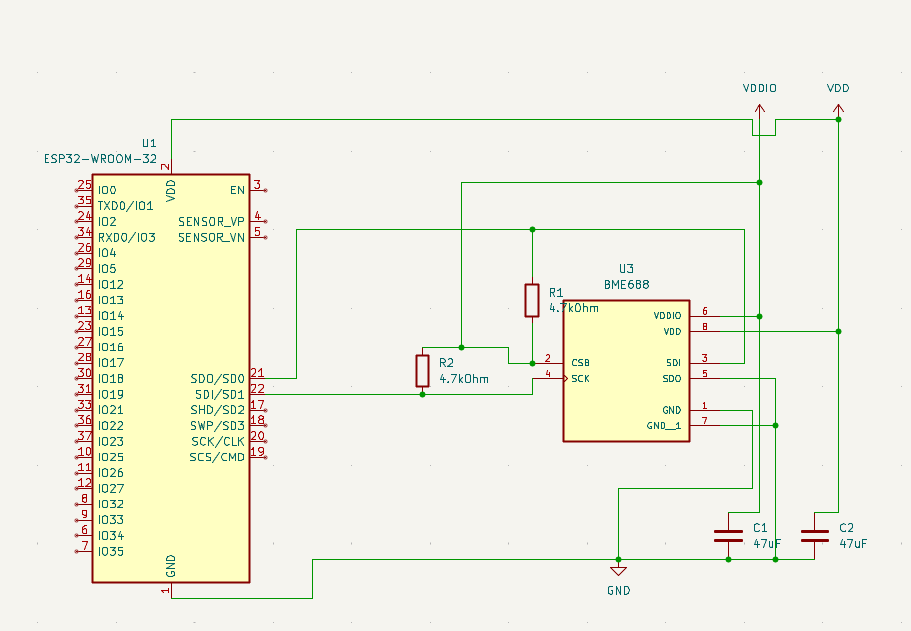Click the GND label under the ground symbol
This screenshot has width=911, height=631.
point(618,591)
